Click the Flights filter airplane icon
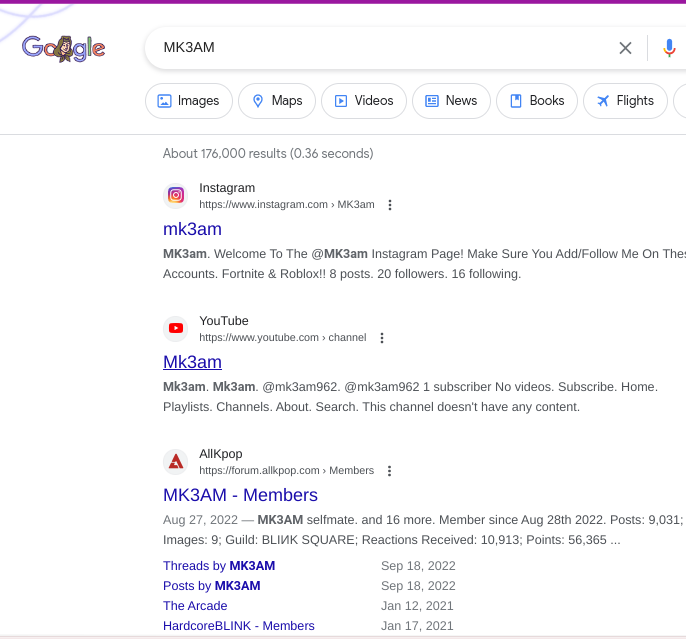Image resolution: width=686 pixels, height=639 pixels. [603, 101]
